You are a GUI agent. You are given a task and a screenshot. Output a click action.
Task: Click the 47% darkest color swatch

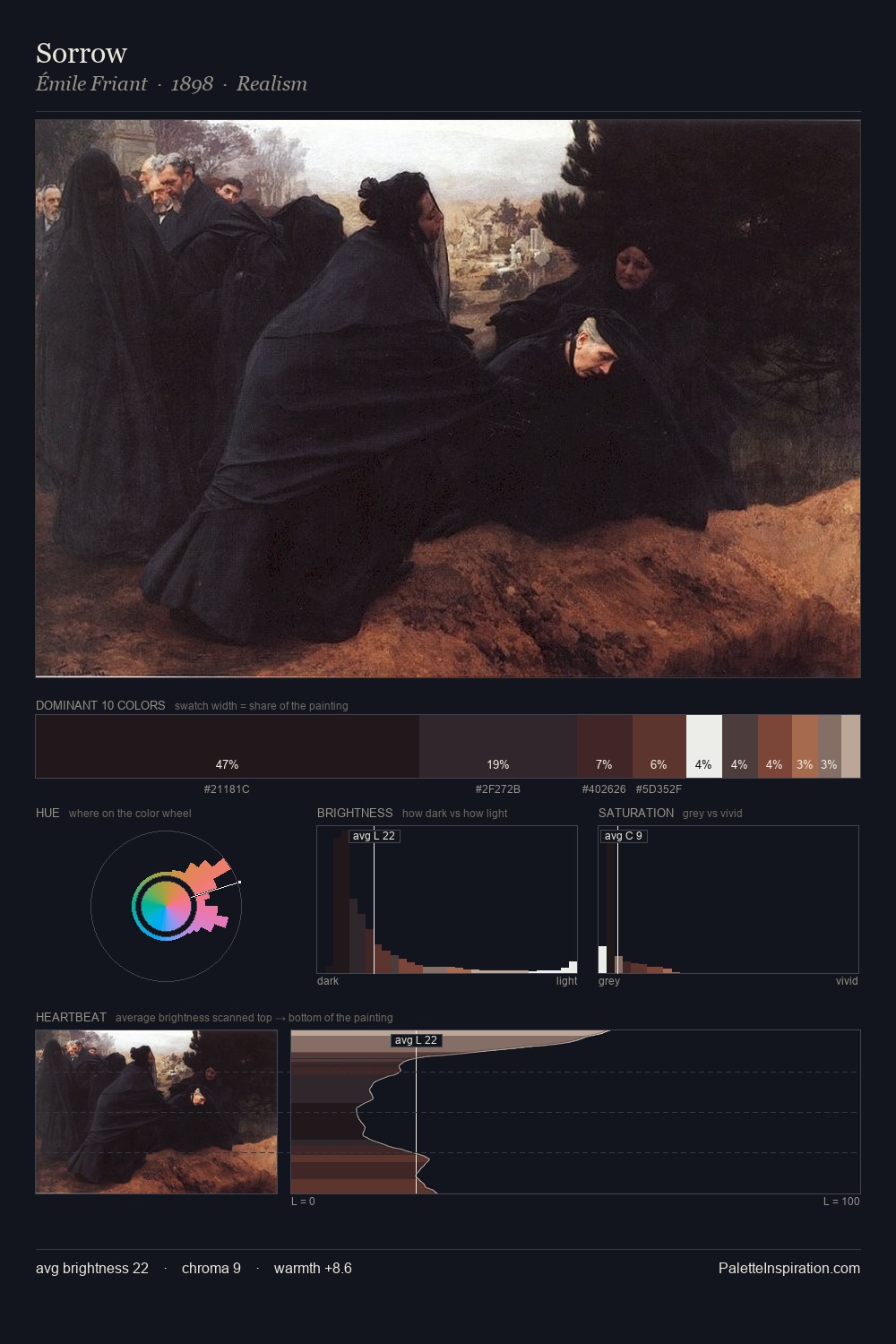click(228, 745)
